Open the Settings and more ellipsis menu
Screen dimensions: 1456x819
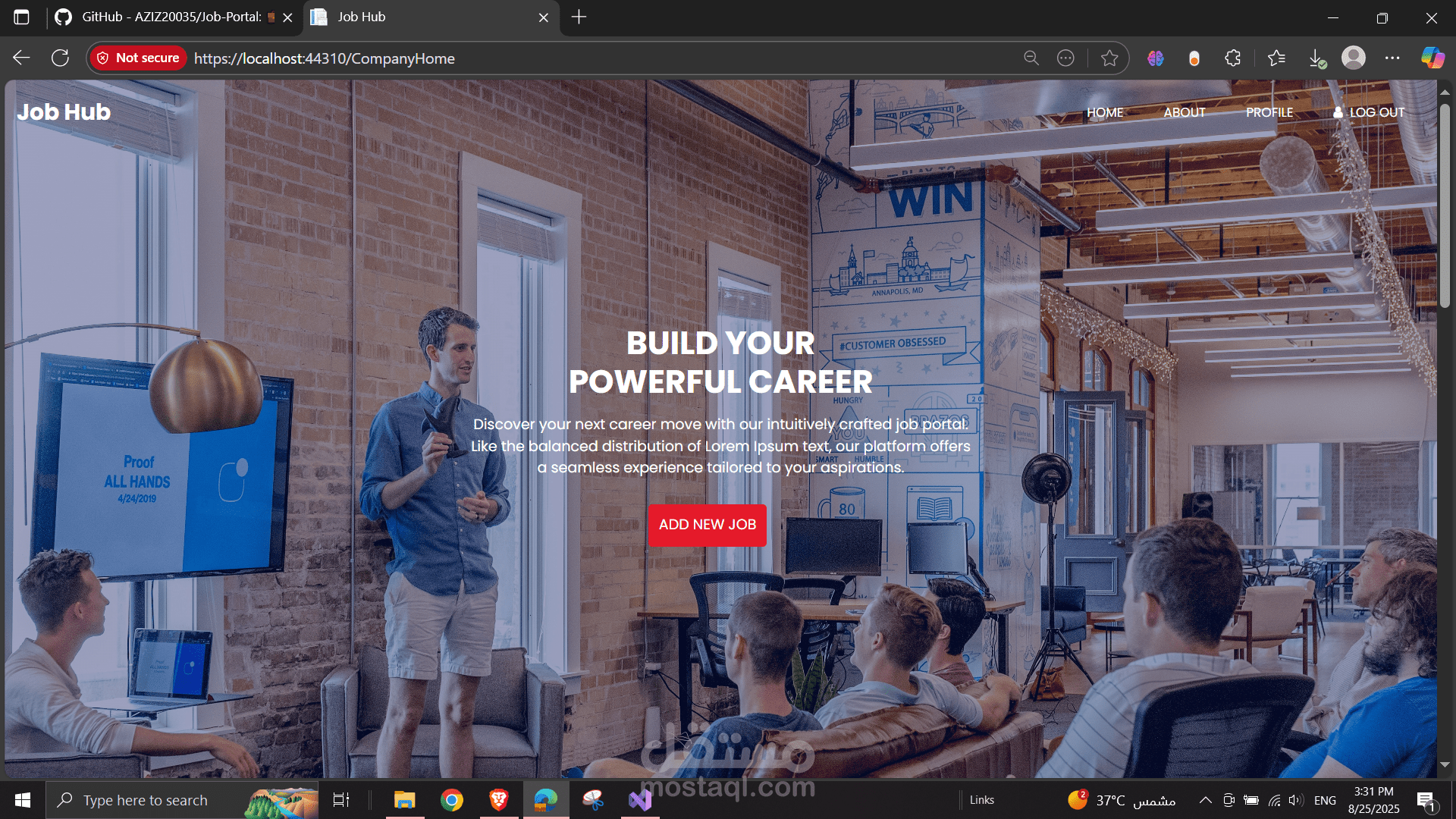tap(1392, 58)
